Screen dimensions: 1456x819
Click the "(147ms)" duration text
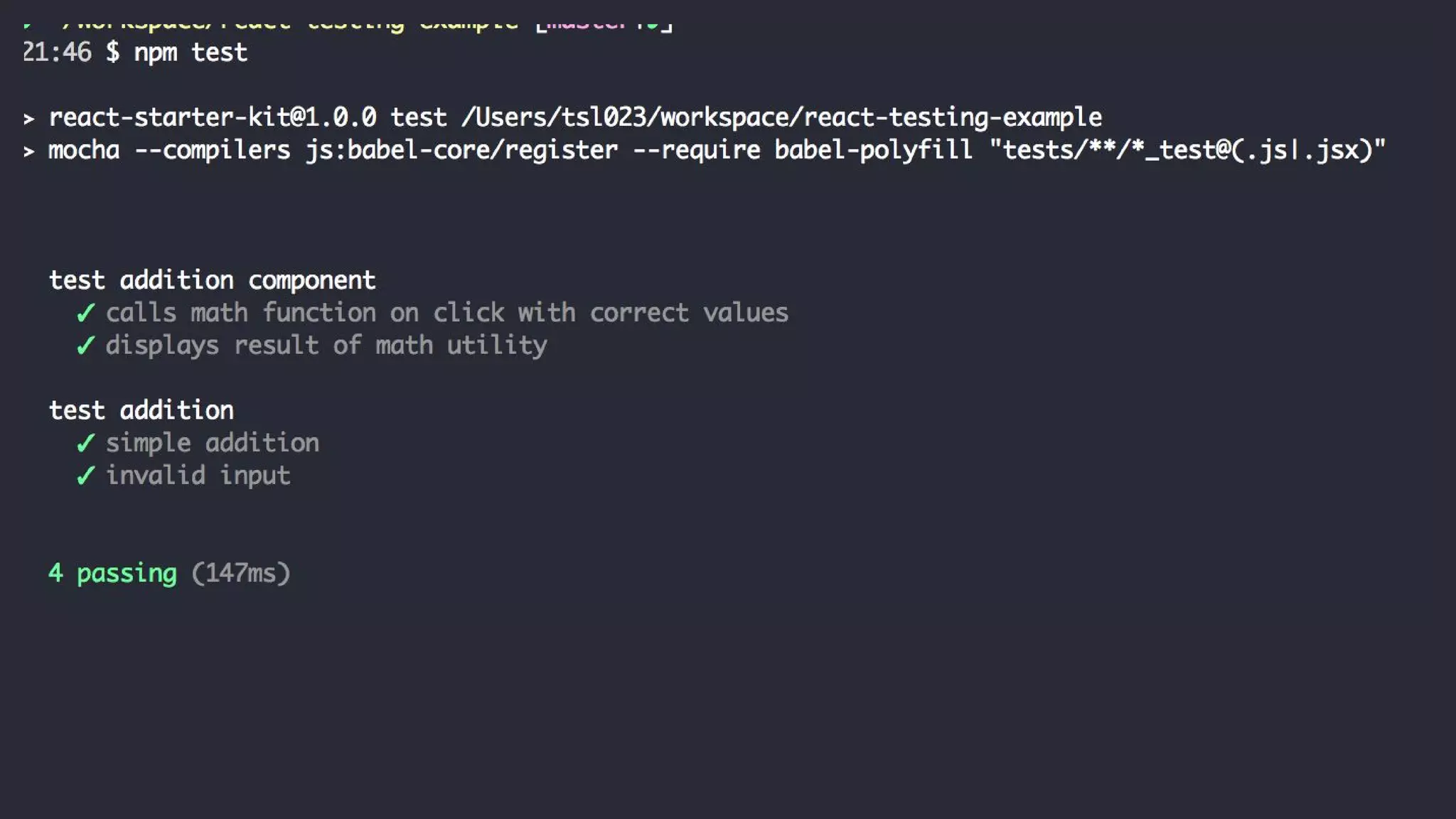[x=241, y=573]
